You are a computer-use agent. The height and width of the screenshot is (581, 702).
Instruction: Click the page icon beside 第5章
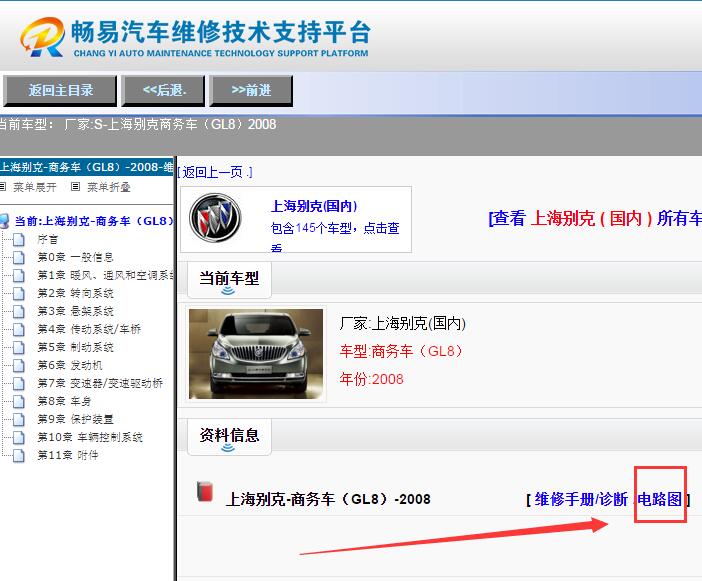coord(19,348)
